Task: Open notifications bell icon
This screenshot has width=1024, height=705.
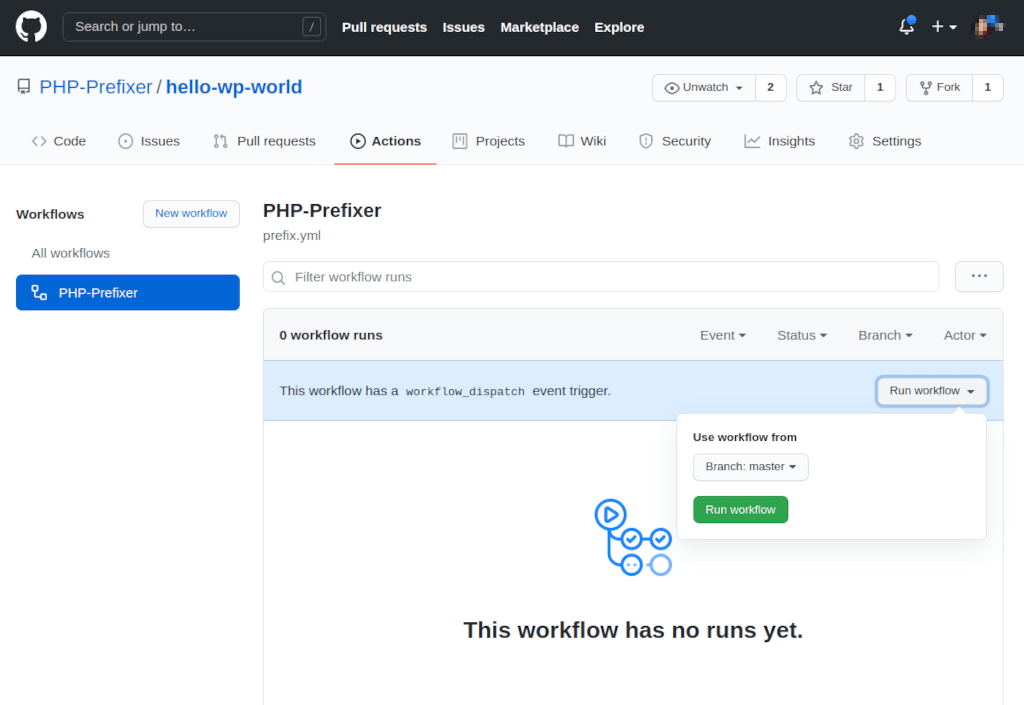Action: click(906, 26)
